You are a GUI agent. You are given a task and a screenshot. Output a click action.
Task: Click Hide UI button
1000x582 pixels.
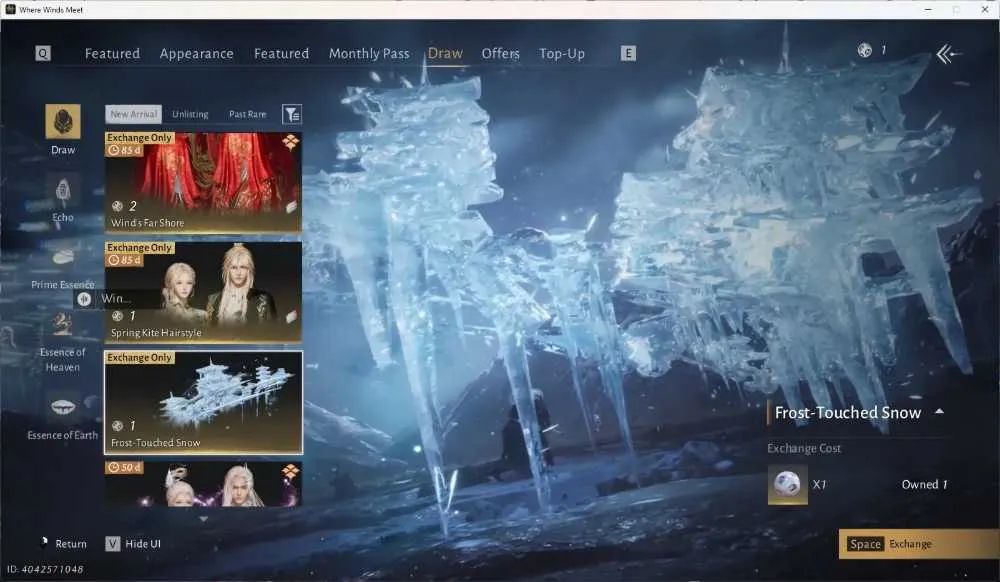(x=133, y=544)
